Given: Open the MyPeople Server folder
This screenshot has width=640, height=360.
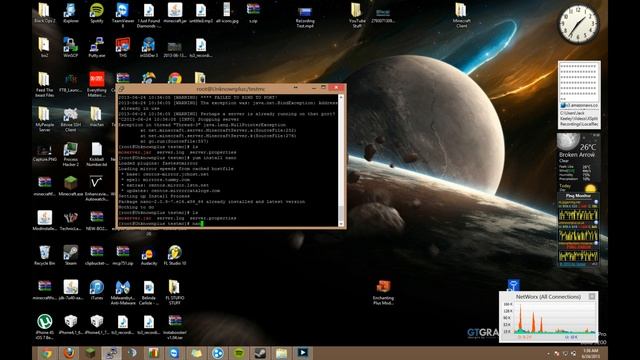Looking at the screenshot, I should 44,119.
